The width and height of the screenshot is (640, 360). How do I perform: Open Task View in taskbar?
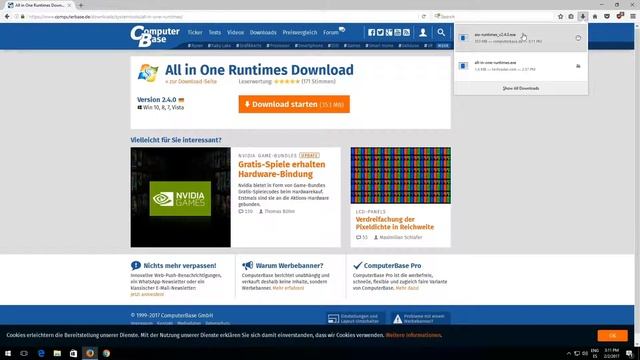[x=24, y=353]
